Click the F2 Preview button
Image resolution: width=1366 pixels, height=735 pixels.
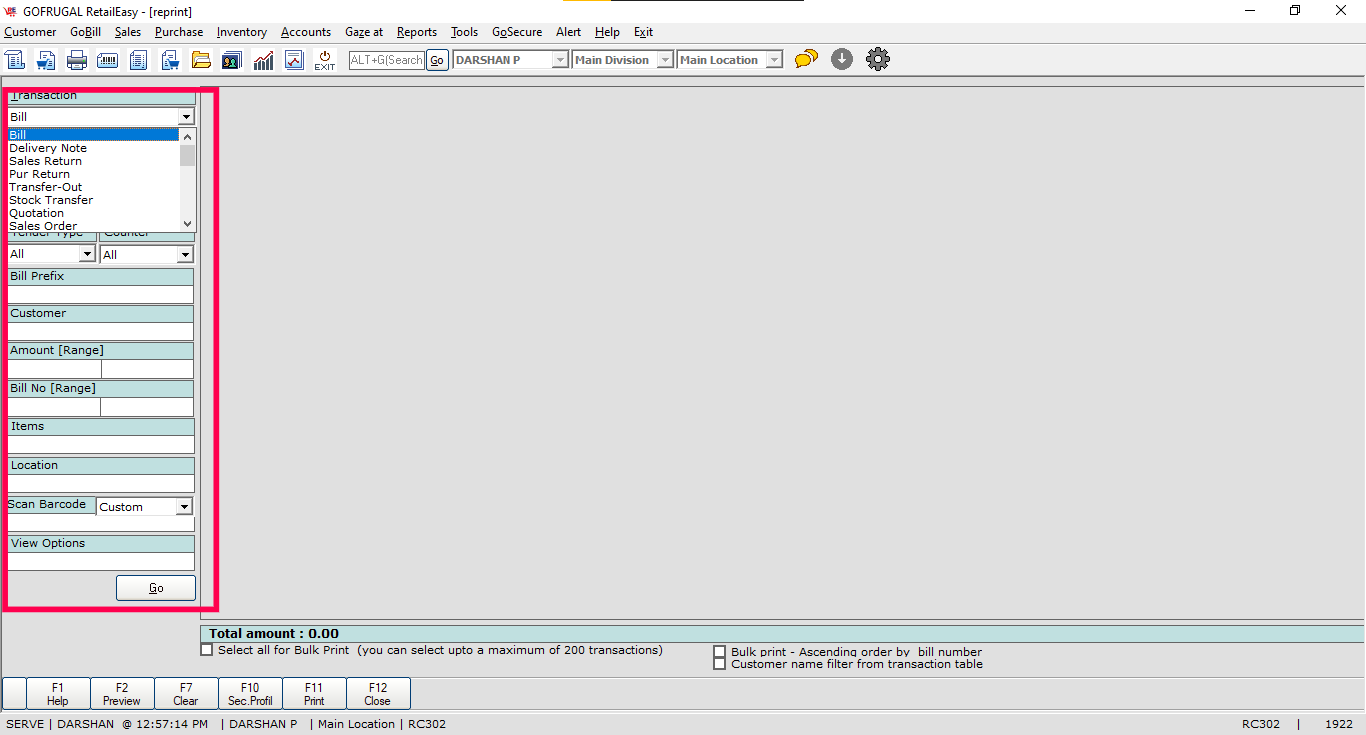click(122, 694)
